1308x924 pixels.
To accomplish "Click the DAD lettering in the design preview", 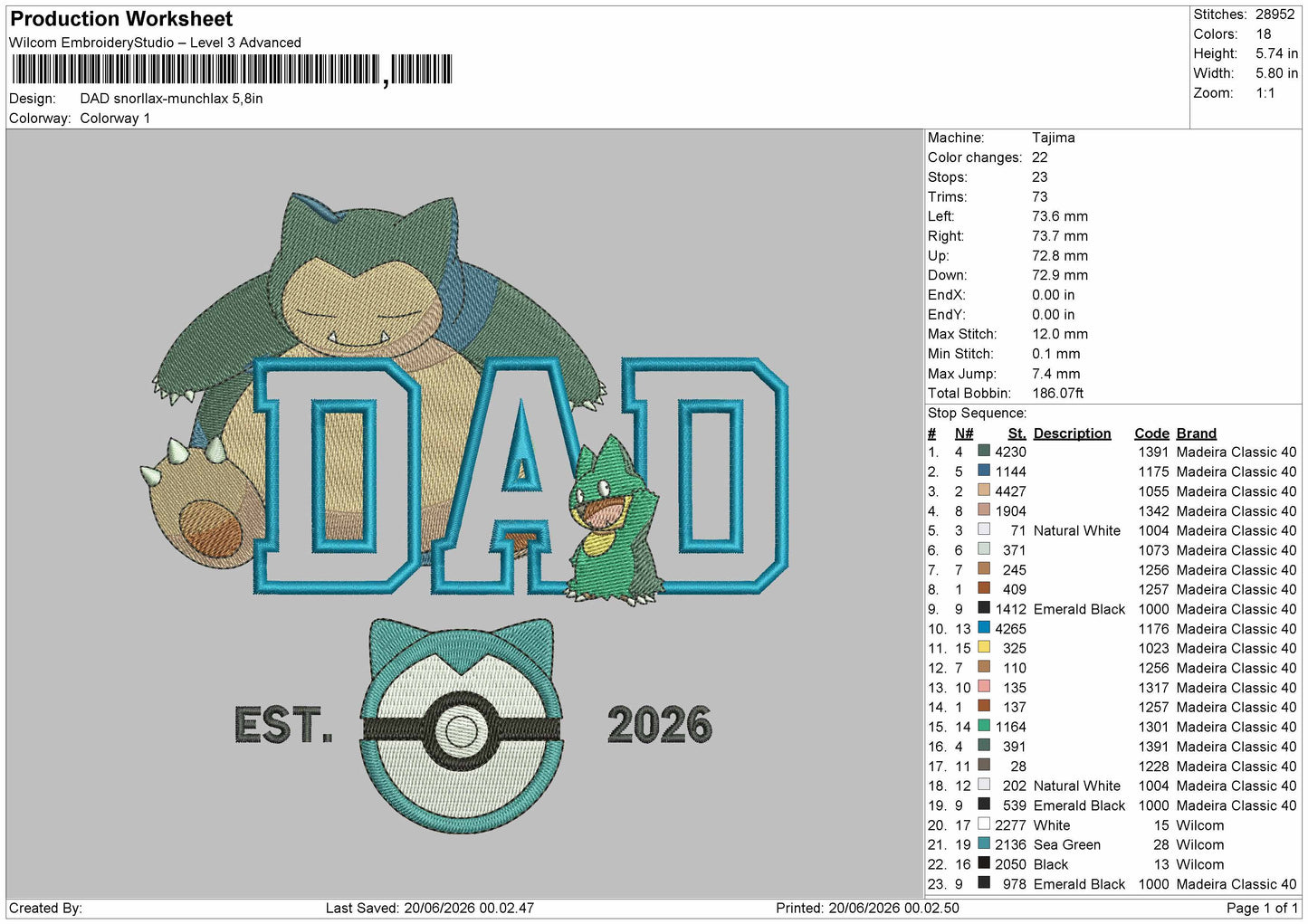I will coord(520,475).
